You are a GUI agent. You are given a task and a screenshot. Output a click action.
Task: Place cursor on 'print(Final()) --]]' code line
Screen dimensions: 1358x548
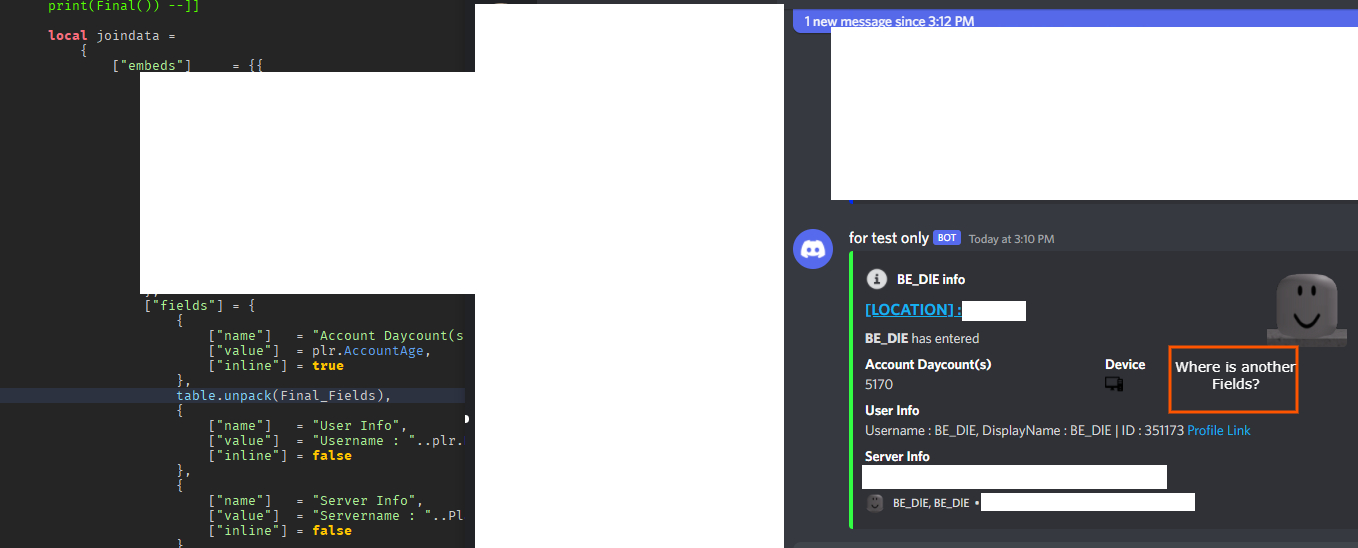pos(123,5)
